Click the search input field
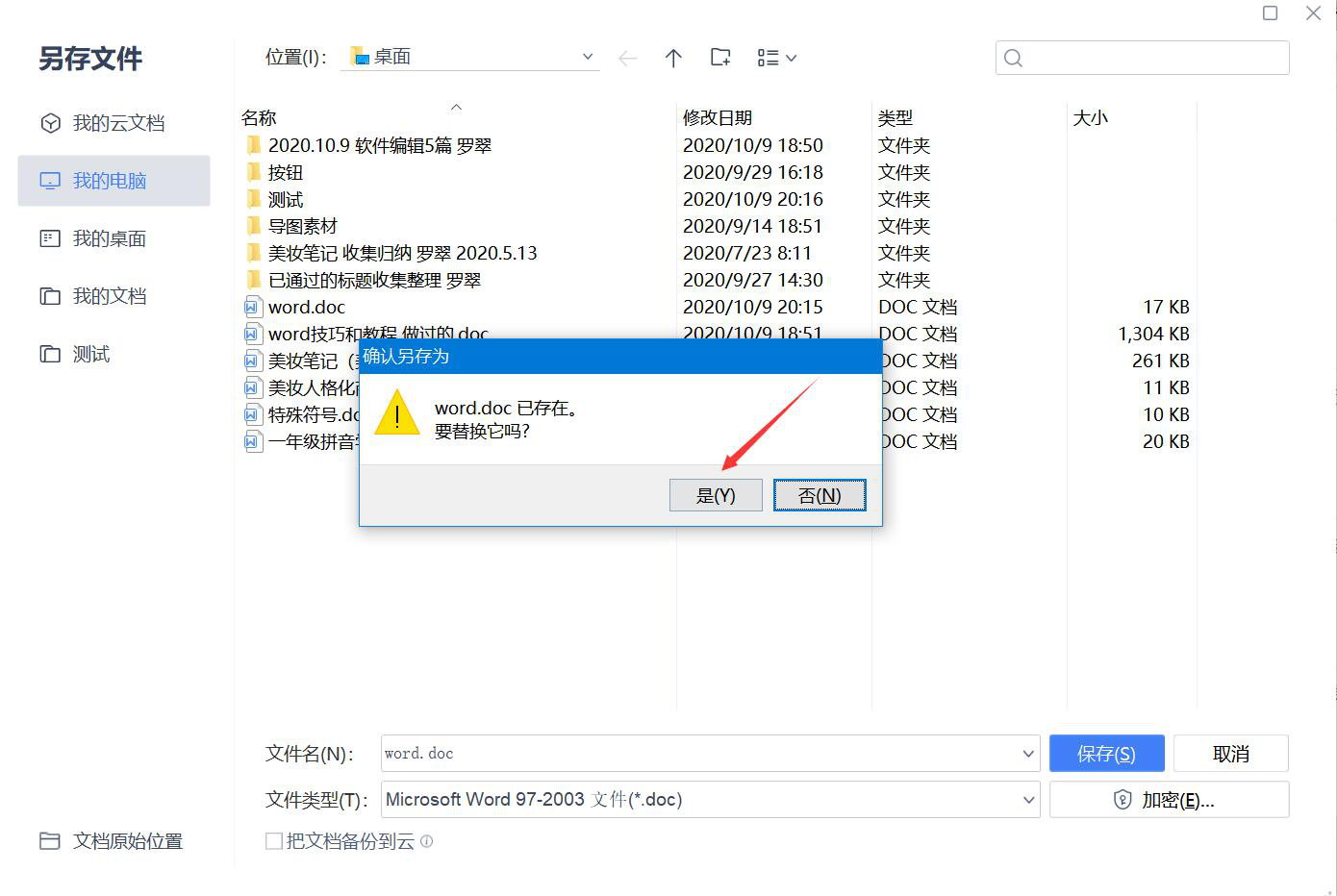 click(x=1143, y=58)
